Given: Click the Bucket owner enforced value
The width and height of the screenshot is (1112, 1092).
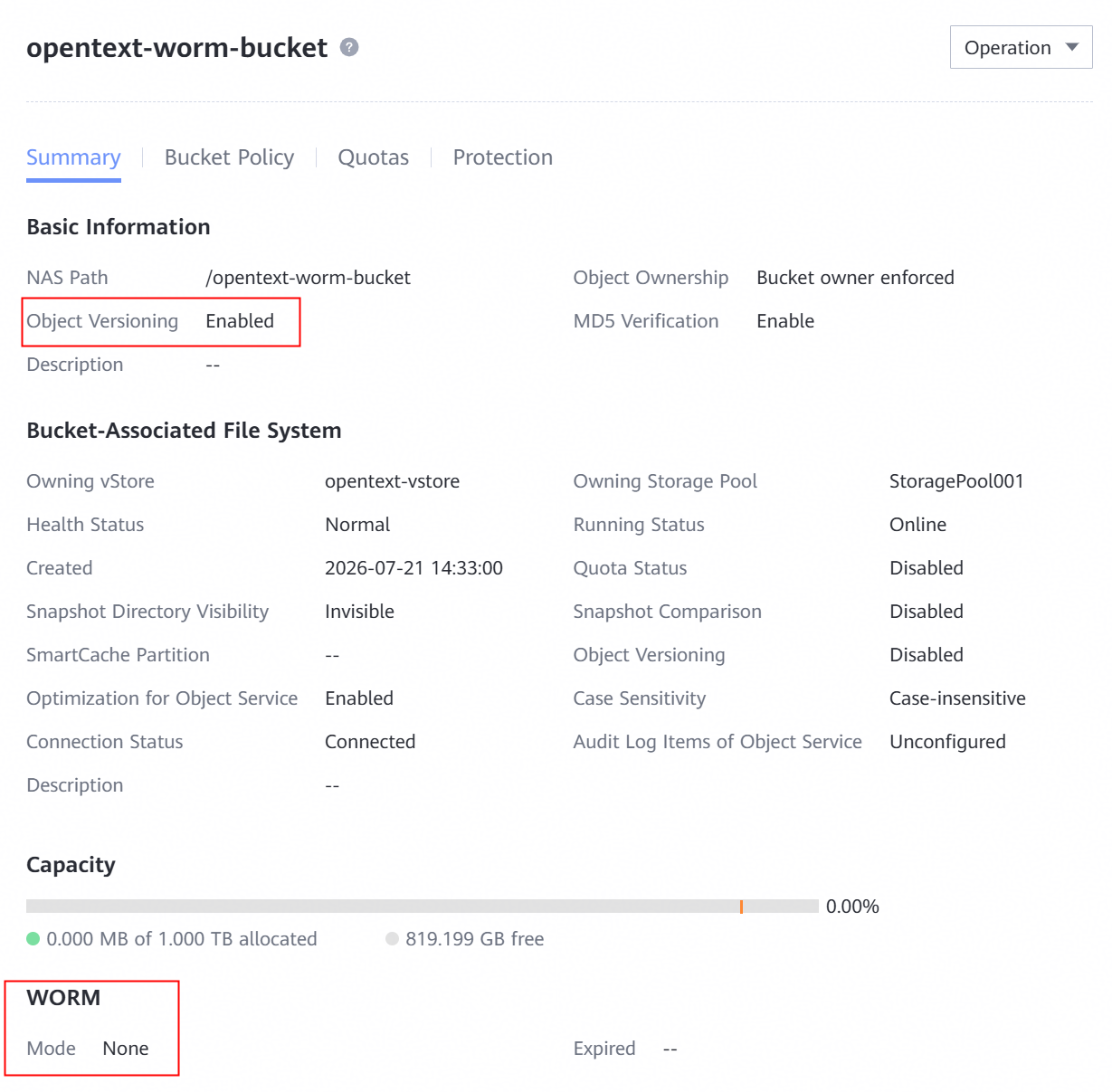Looking at the screenshot, I should point(855,278).
